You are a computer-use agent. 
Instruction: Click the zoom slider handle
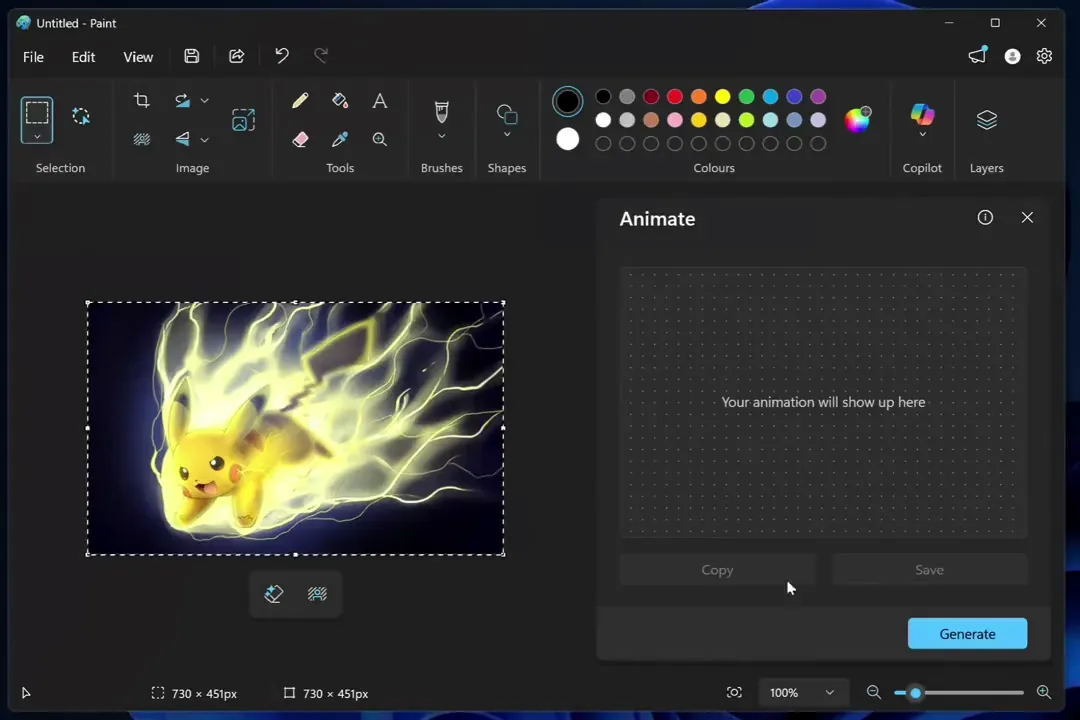pos(915,692)
